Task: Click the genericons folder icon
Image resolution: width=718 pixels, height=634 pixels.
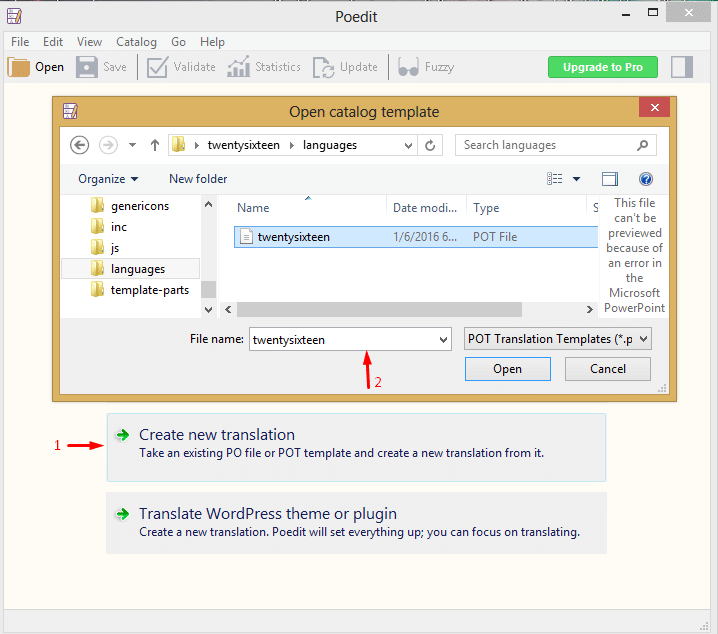Action: coord(97,206)
